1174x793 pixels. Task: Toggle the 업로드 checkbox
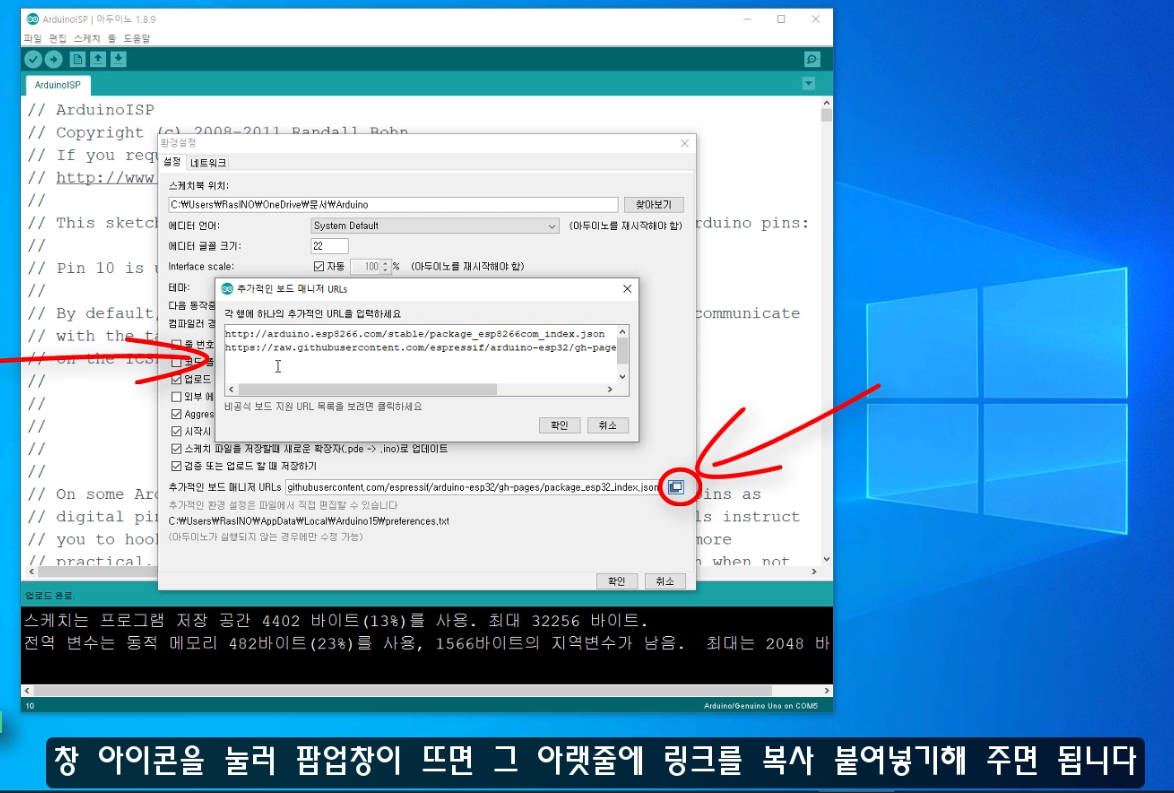pyautogui.click(x=176, y=380)
